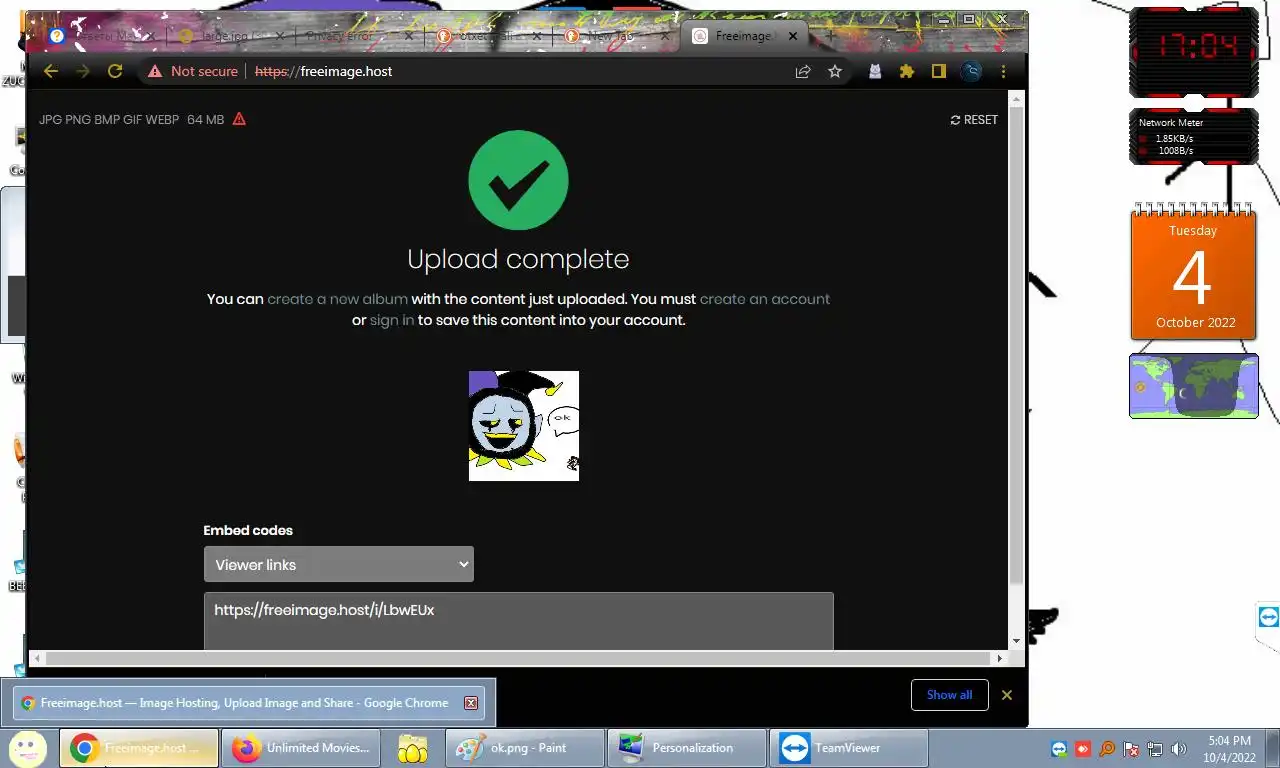Expand the Viewer links embed codes dropdown
Image resolution: width=1280 pixels, height=768 pixels.
click(x=339, y=564)
